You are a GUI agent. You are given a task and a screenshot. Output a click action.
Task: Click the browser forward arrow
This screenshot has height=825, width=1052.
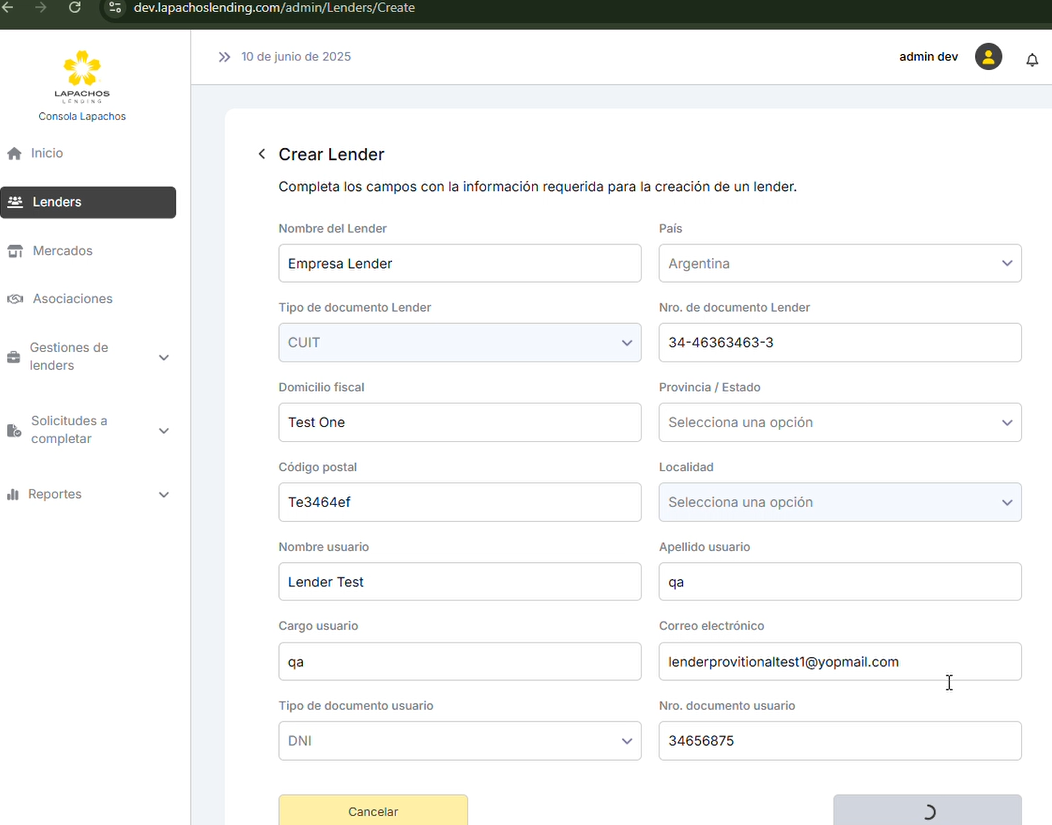pos(41,8)
